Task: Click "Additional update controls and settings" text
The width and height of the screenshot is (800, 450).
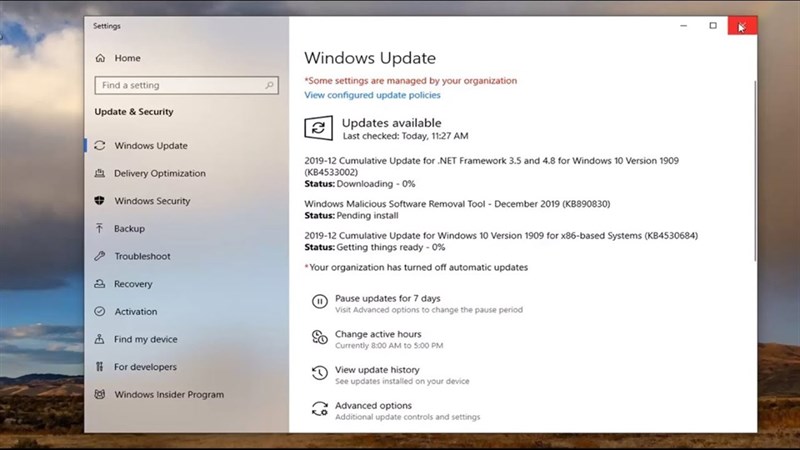Action: point(408,417)
